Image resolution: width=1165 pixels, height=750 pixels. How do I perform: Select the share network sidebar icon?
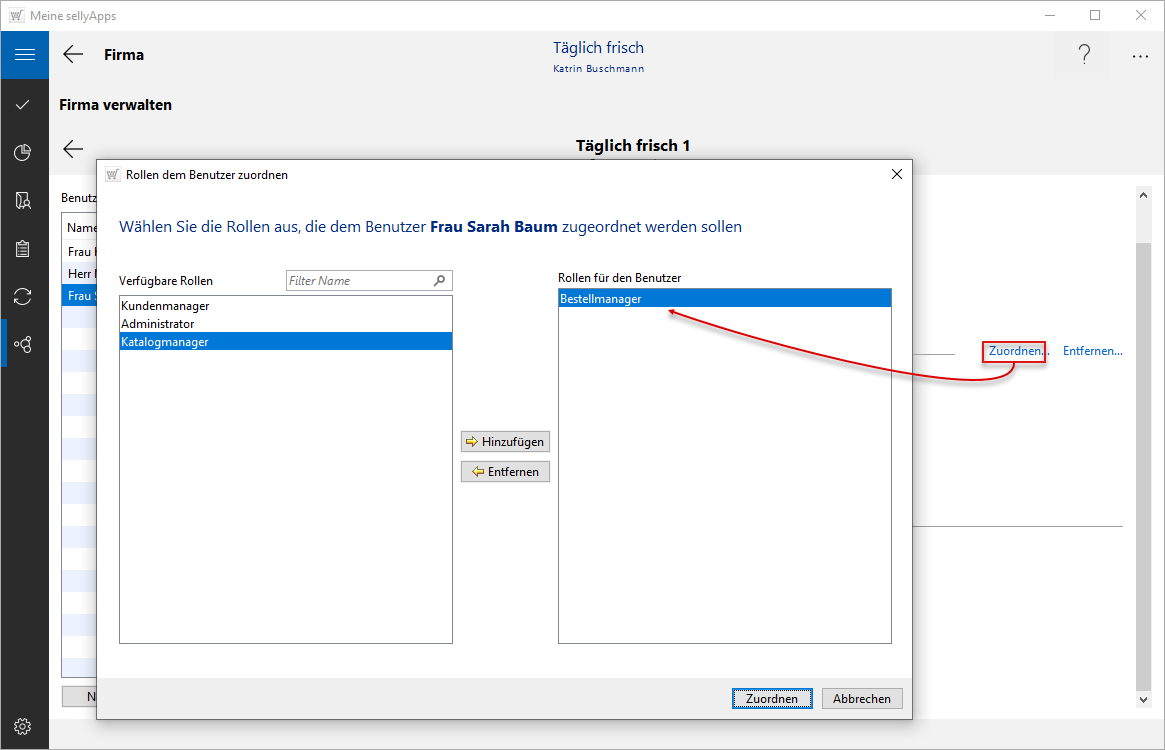(x=24, y=344)
